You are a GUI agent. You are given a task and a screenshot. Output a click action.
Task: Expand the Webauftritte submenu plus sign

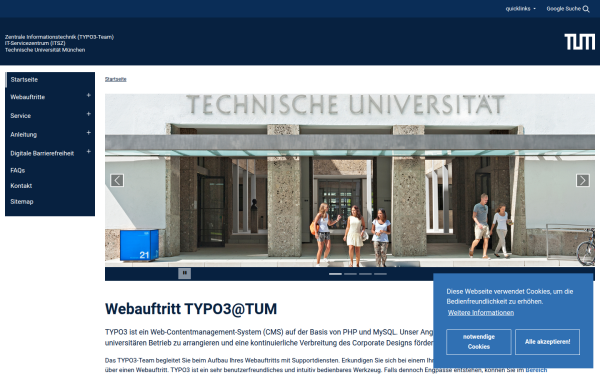tap(88, 95)
